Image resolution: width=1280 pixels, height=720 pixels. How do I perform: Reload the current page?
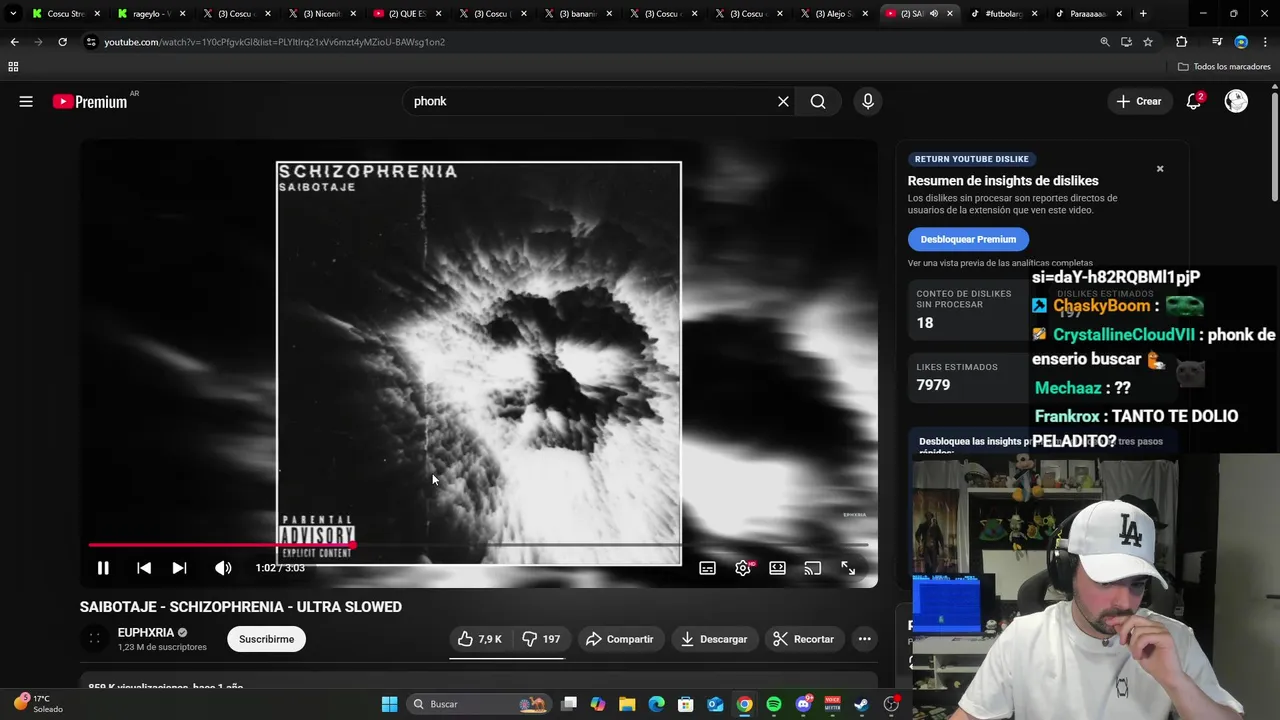coord(62,42)
